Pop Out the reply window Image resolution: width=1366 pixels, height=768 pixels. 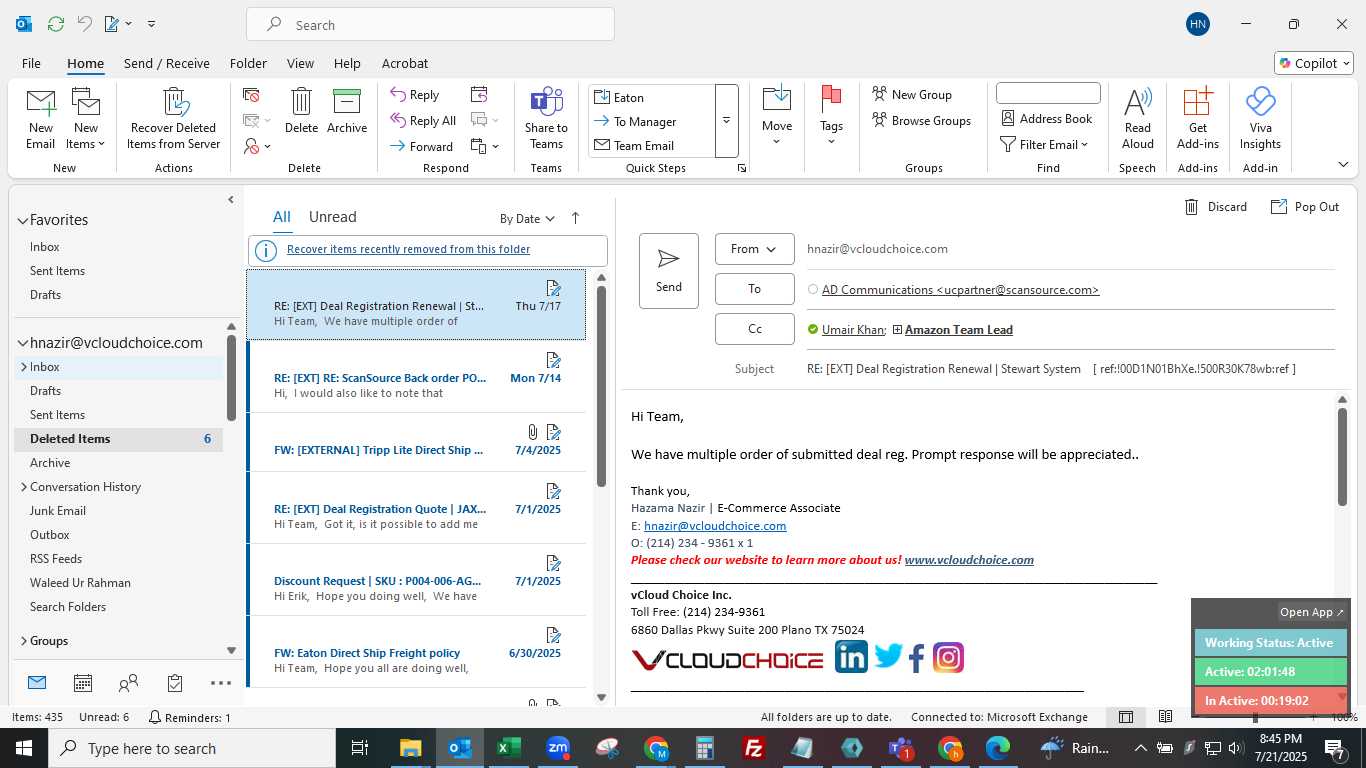[x=1305, y=207]
